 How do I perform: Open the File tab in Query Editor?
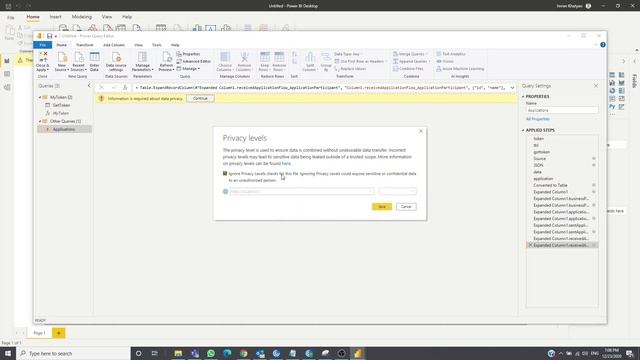(42, 45)
